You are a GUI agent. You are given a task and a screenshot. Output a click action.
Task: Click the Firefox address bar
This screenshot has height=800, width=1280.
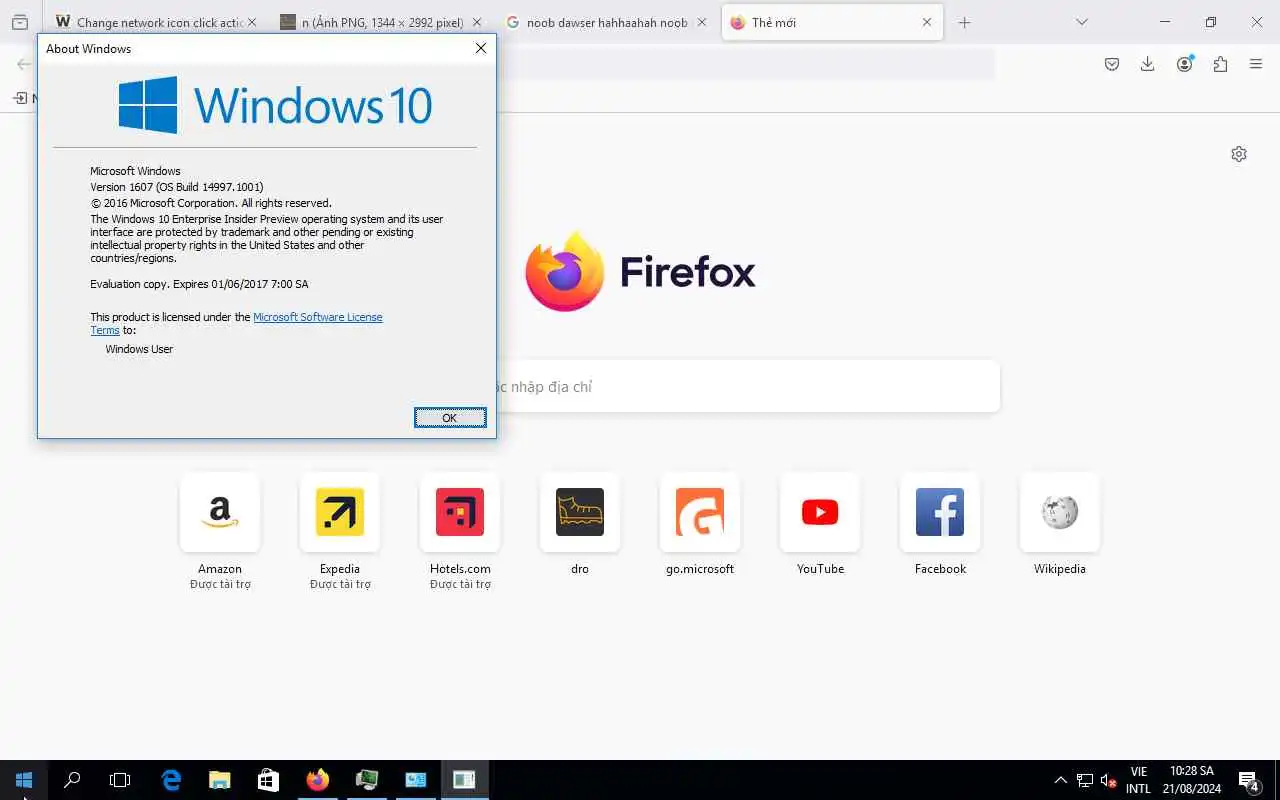tap(745, 64)
